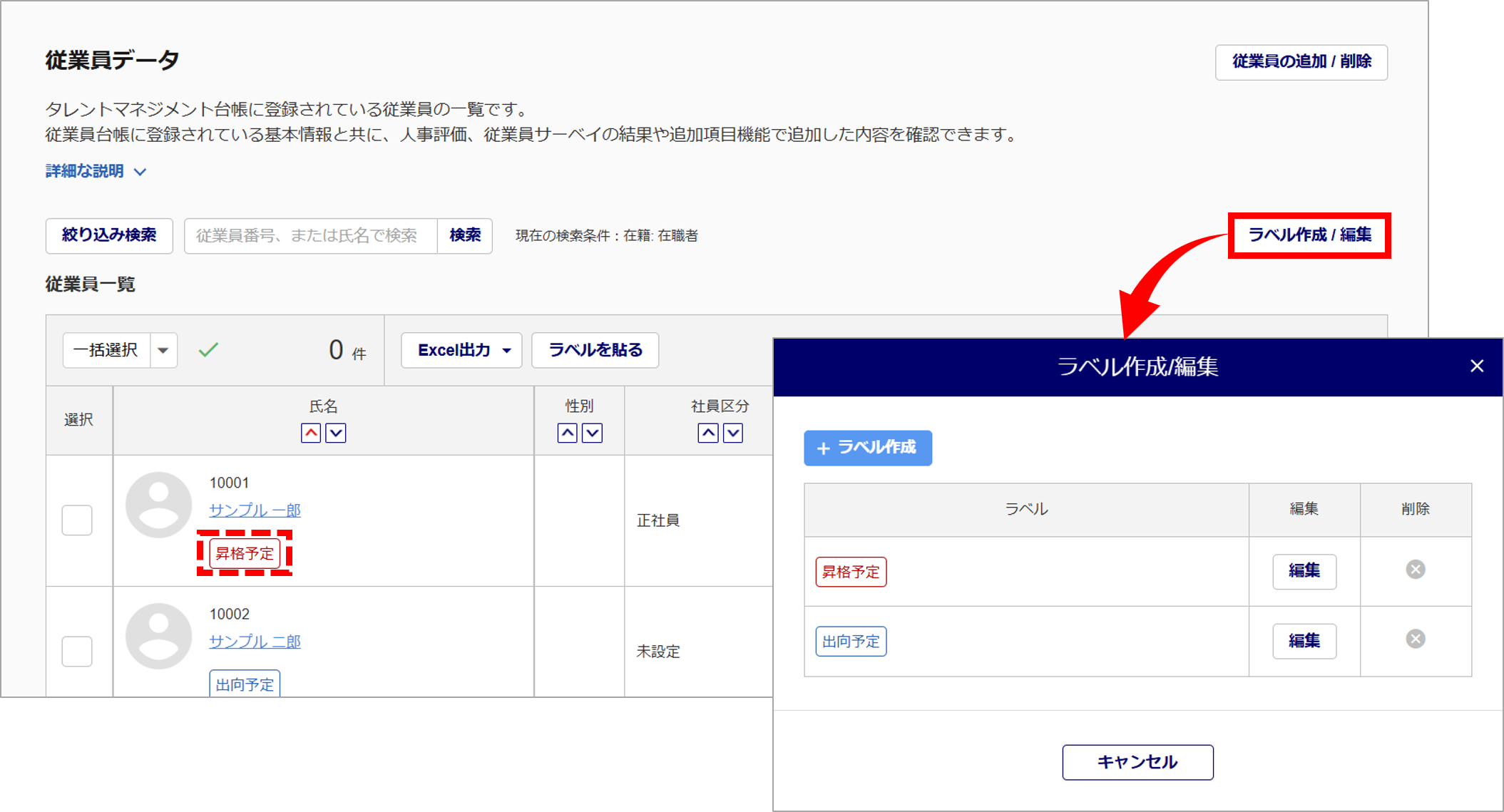The height and width of the screenshot is (812, 1504).
Task: Check the checkbox for サンプル 二郎
Action: click(x=77, y=651)
